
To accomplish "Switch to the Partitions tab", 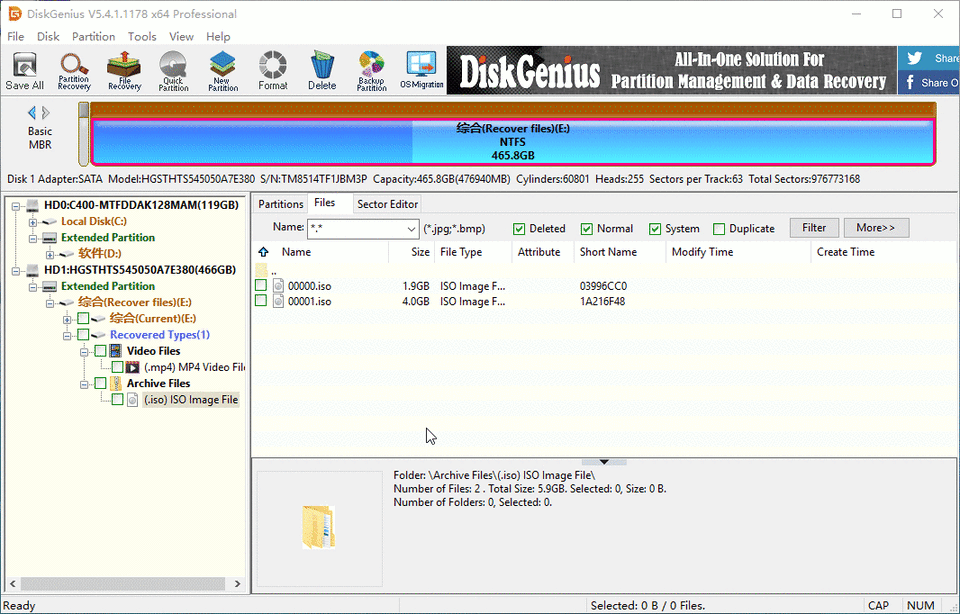I will 280,204.
